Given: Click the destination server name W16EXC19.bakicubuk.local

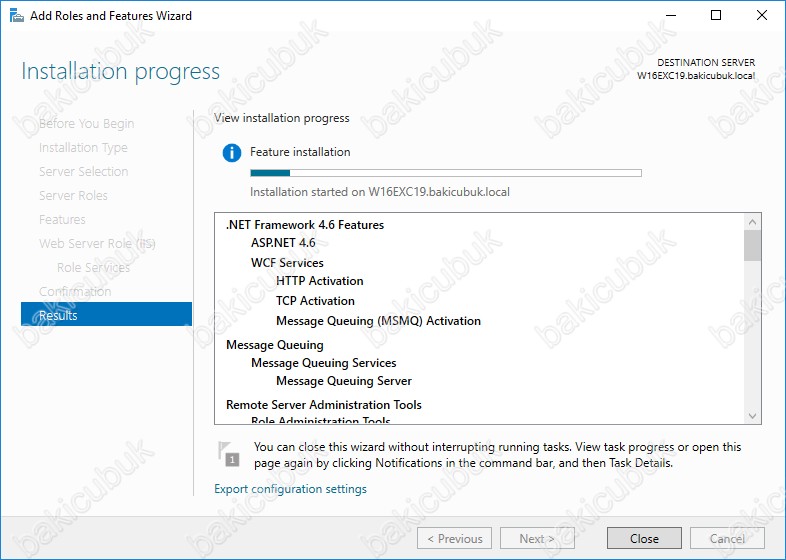Looking at the screenshot, I should click(x=696, y=76).
